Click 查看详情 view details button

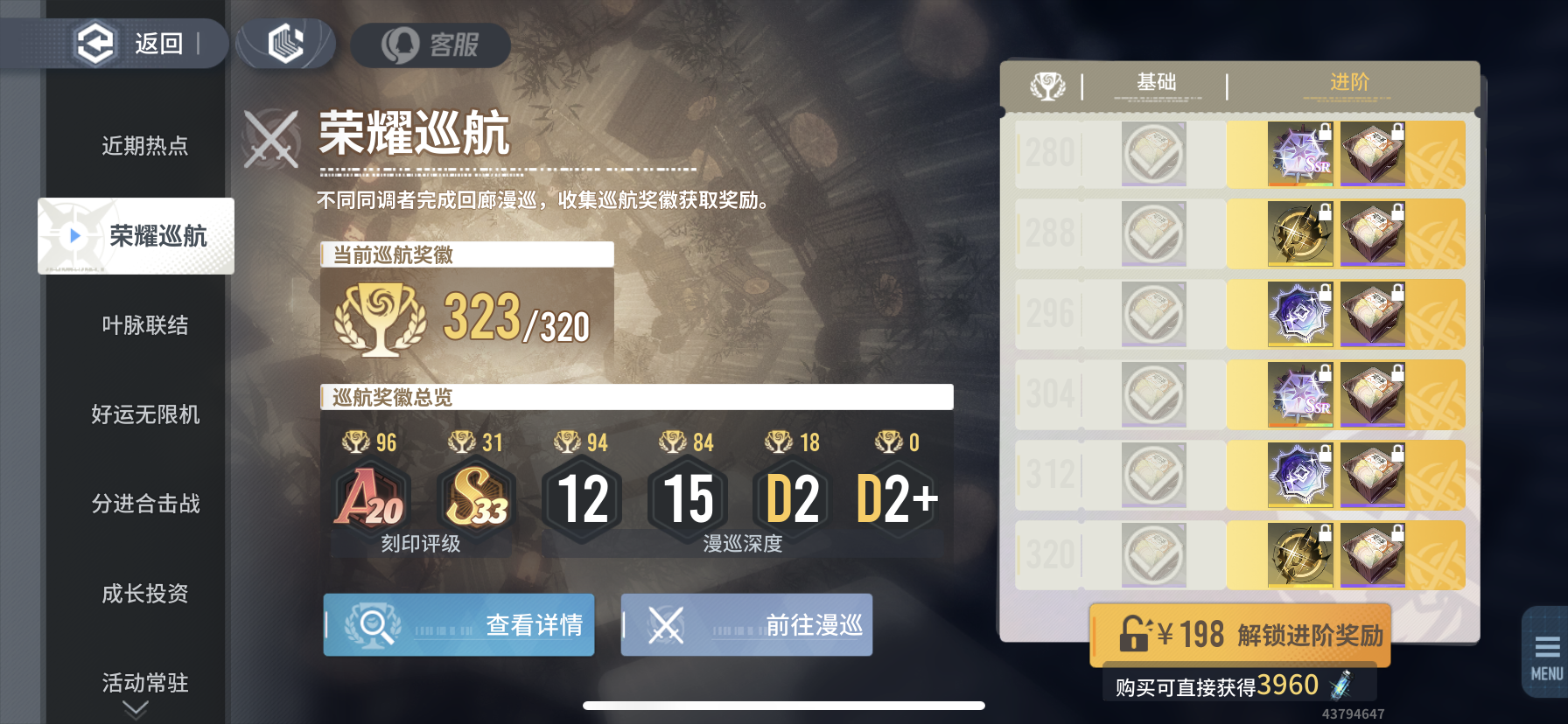(458, 624)
